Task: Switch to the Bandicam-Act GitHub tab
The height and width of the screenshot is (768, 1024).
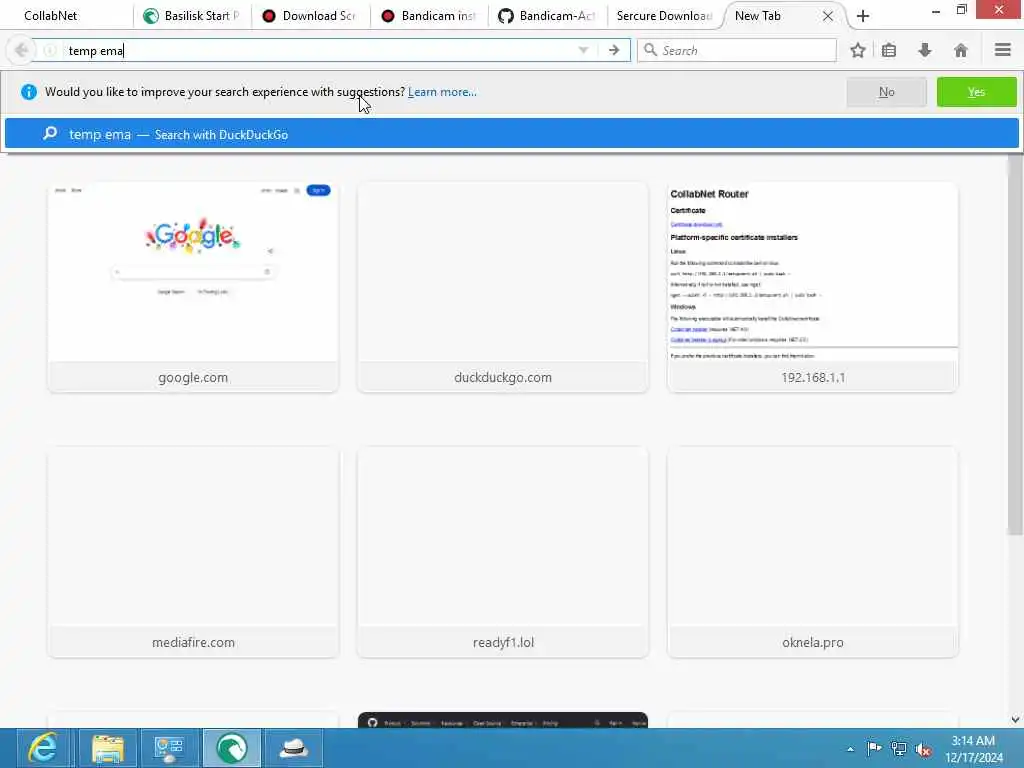Action: click(x=548, y=16)
